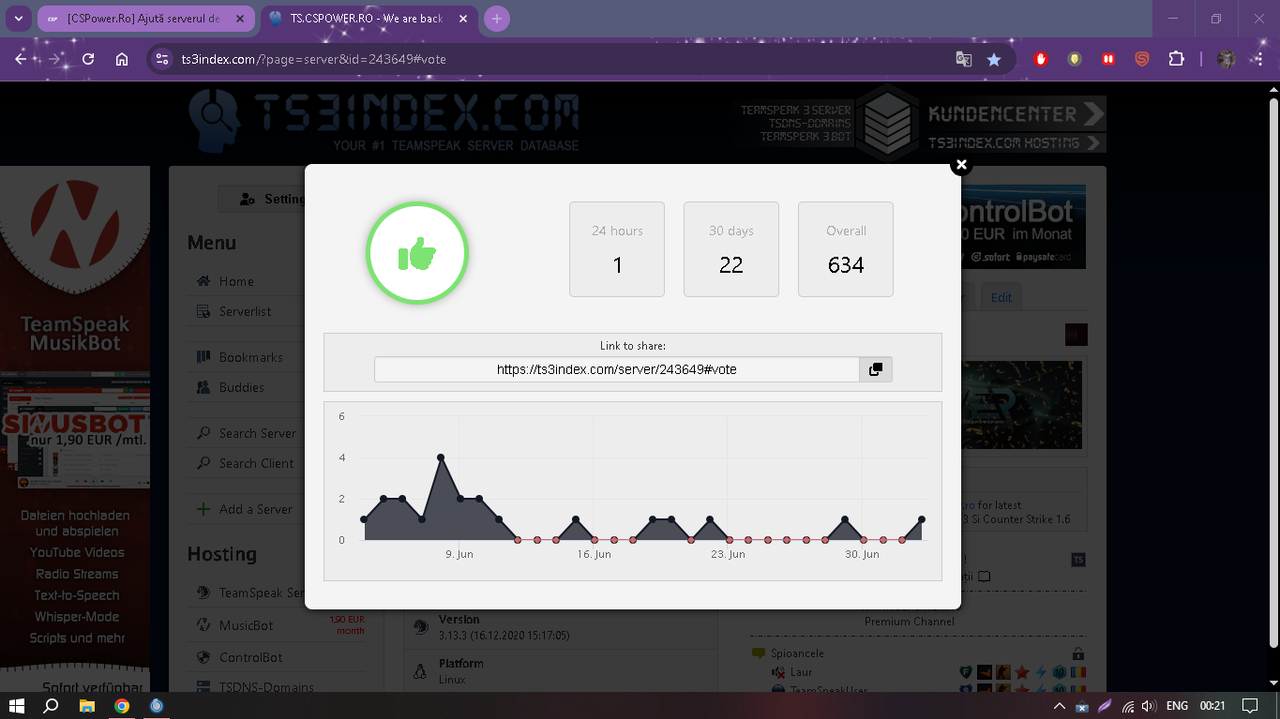The height and width of the screenshot is (719, 1280).
Task: Click the 30 days vote counter
Action: click(731, 249)
